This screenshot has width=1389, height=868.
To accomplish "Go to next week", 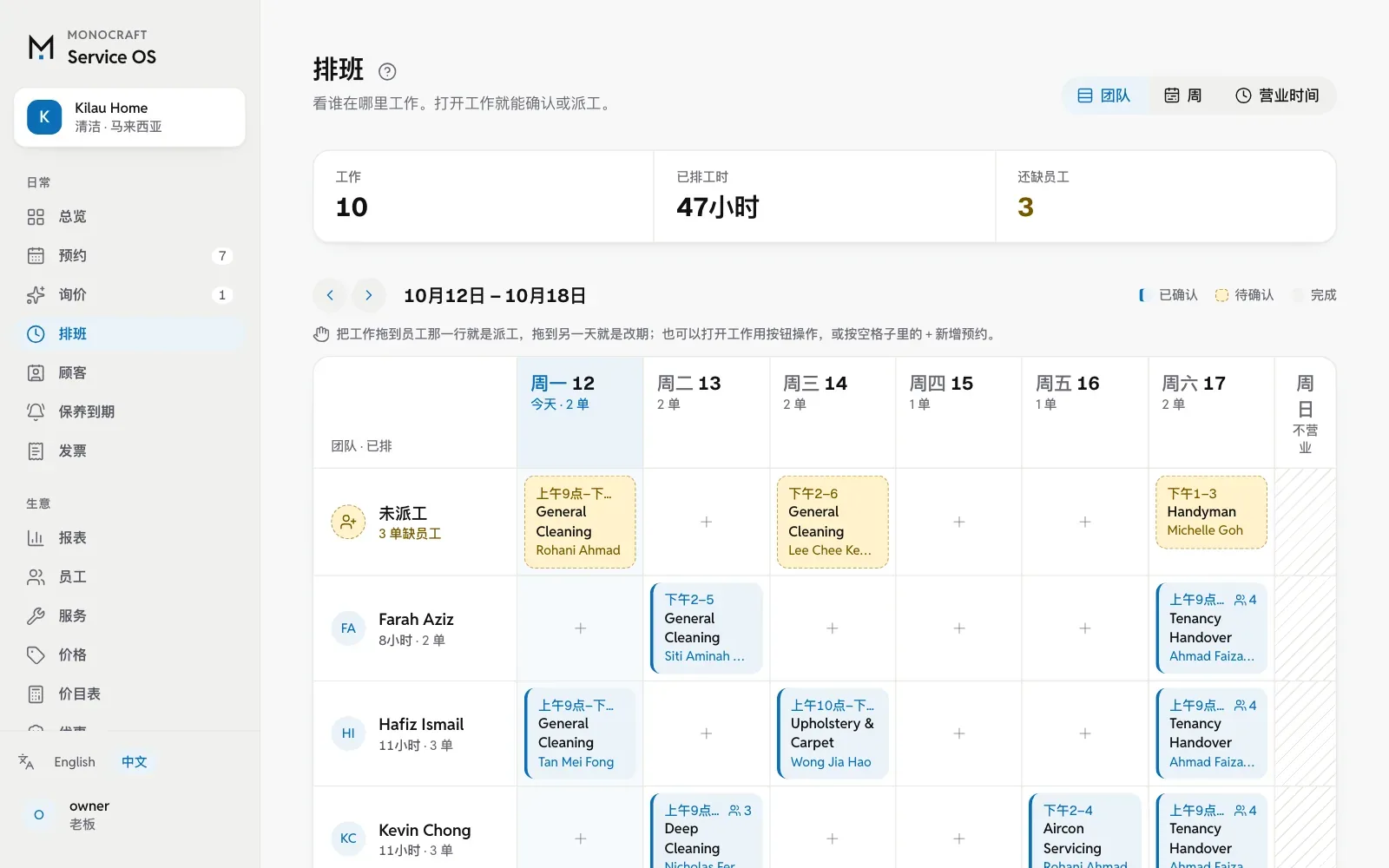I will point(369,295).
